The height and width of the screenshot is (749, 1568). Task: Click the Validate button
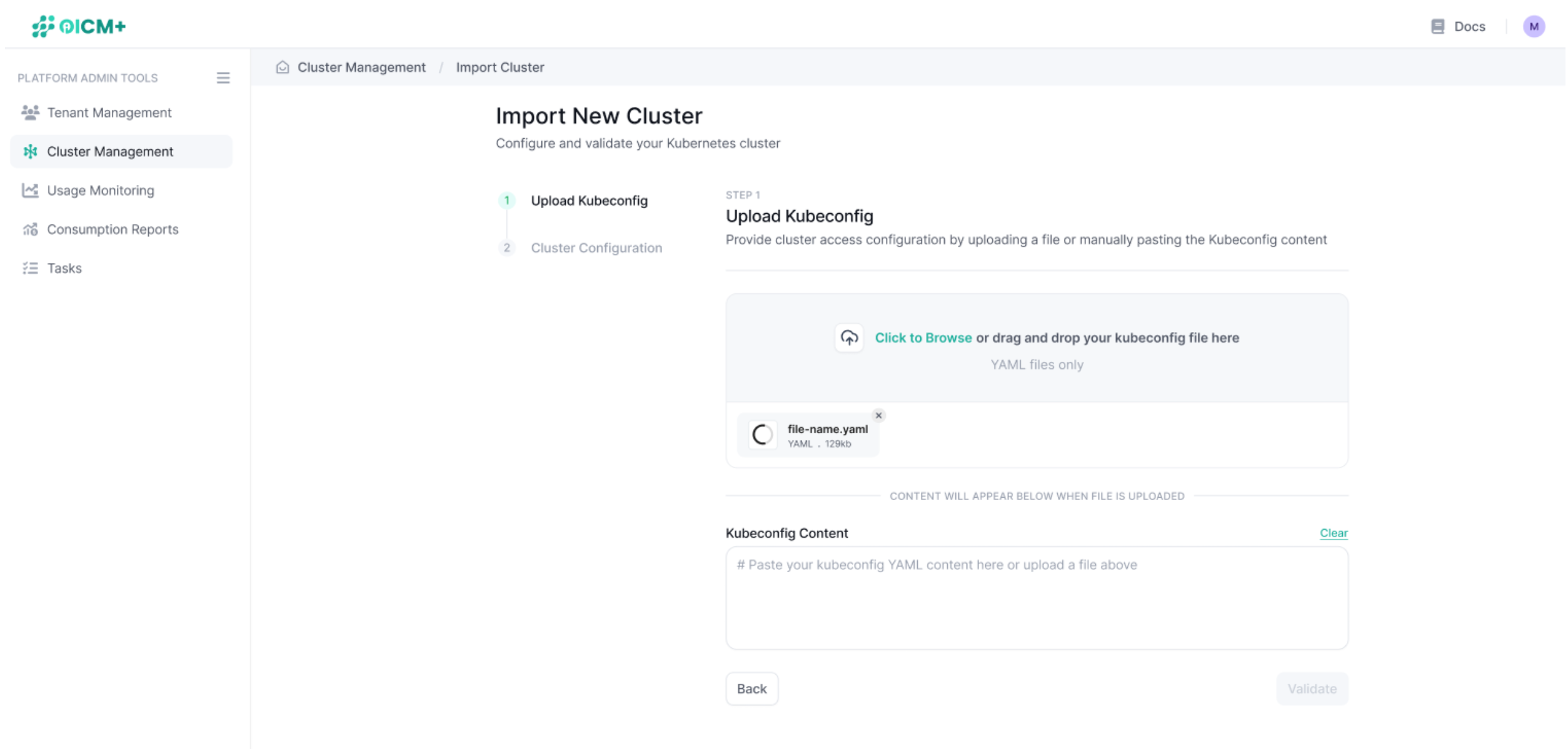1312,688
